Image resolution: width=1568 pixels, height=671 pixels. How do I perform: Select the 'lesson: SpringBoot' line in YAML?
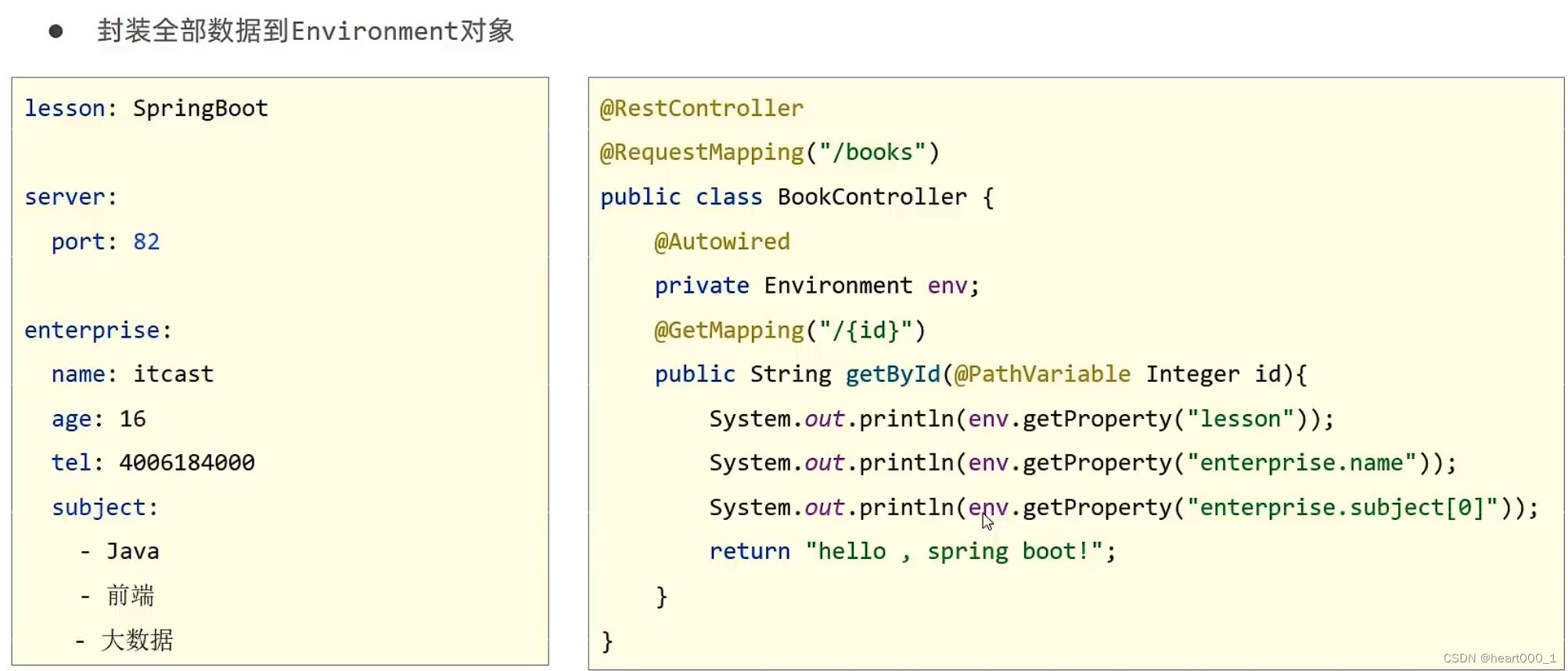coord(146,108)
